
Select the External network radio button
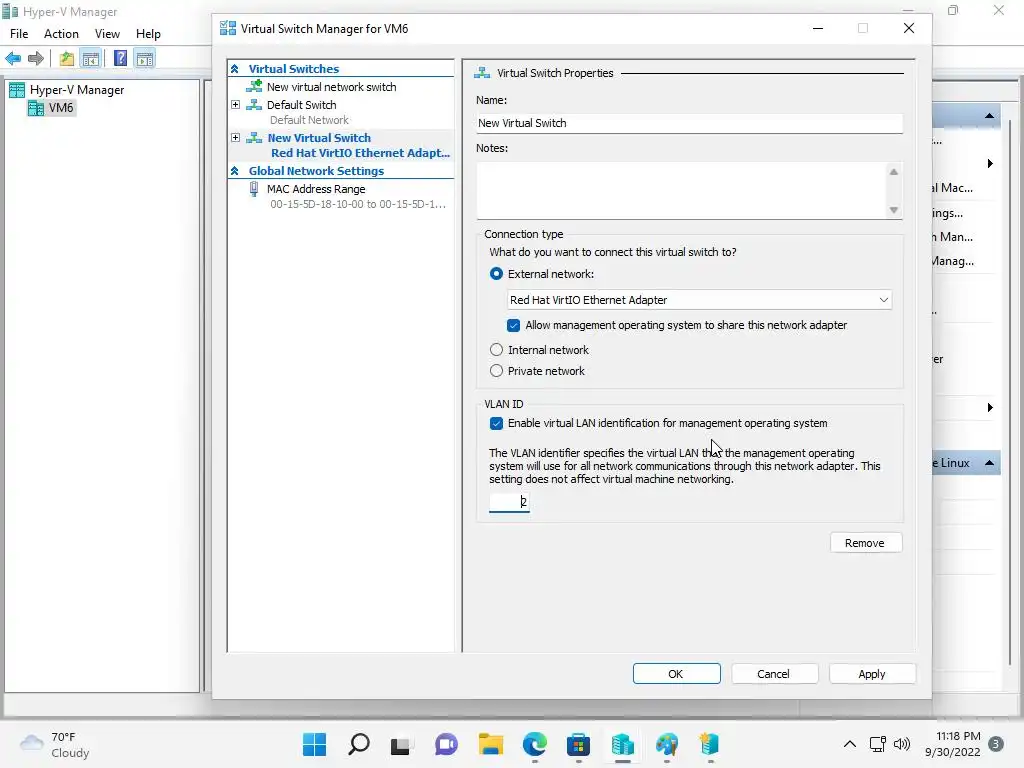[496, 274]
